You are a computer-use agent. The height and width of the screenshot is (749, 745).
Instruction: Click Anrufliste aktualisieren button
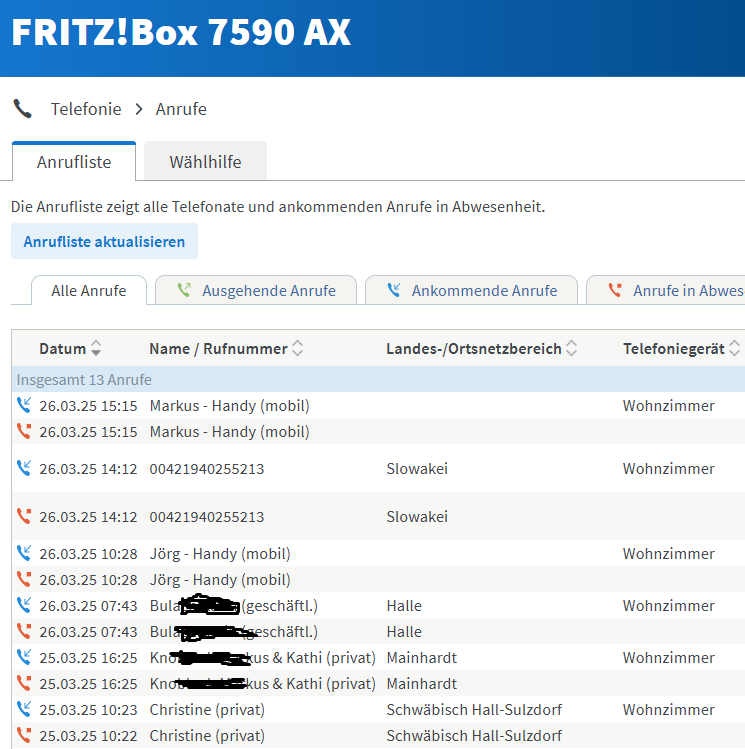(x=104, y=241)
